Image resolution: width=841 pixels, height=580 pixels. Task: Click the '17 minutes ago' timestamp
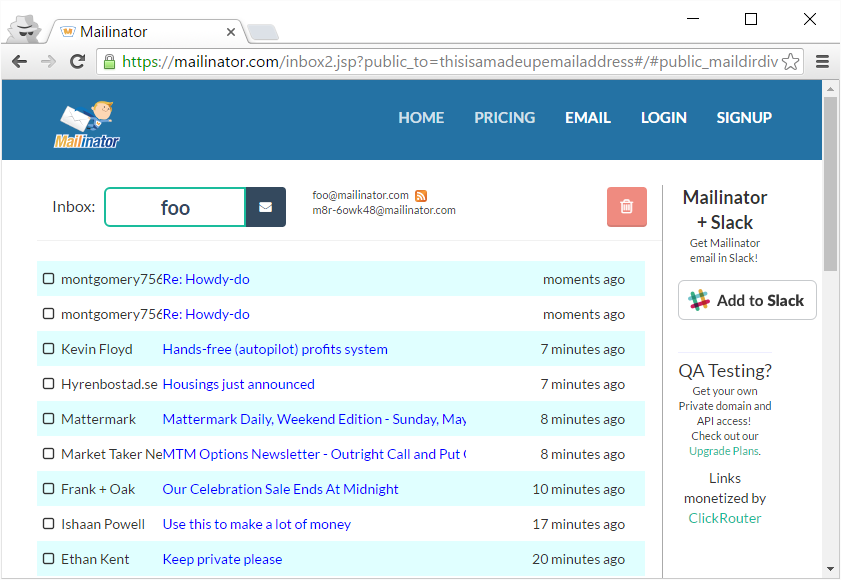pyautogui.click(x=579, y=524)
